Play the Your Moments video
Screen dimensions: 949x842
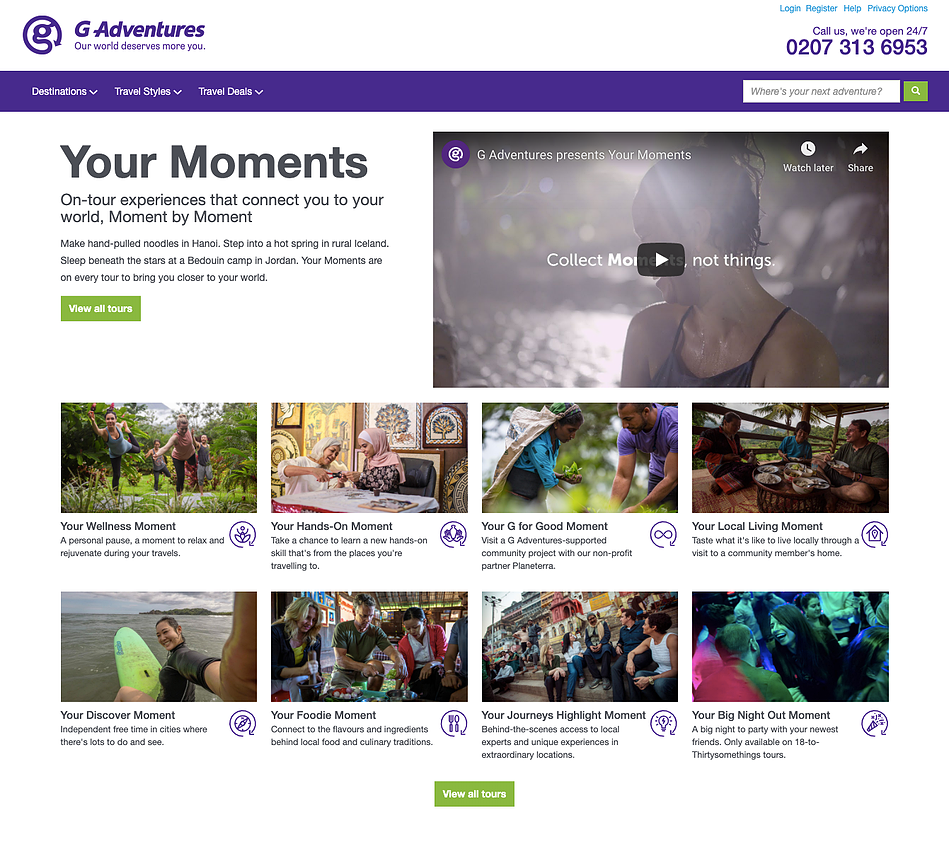(661, 260)
